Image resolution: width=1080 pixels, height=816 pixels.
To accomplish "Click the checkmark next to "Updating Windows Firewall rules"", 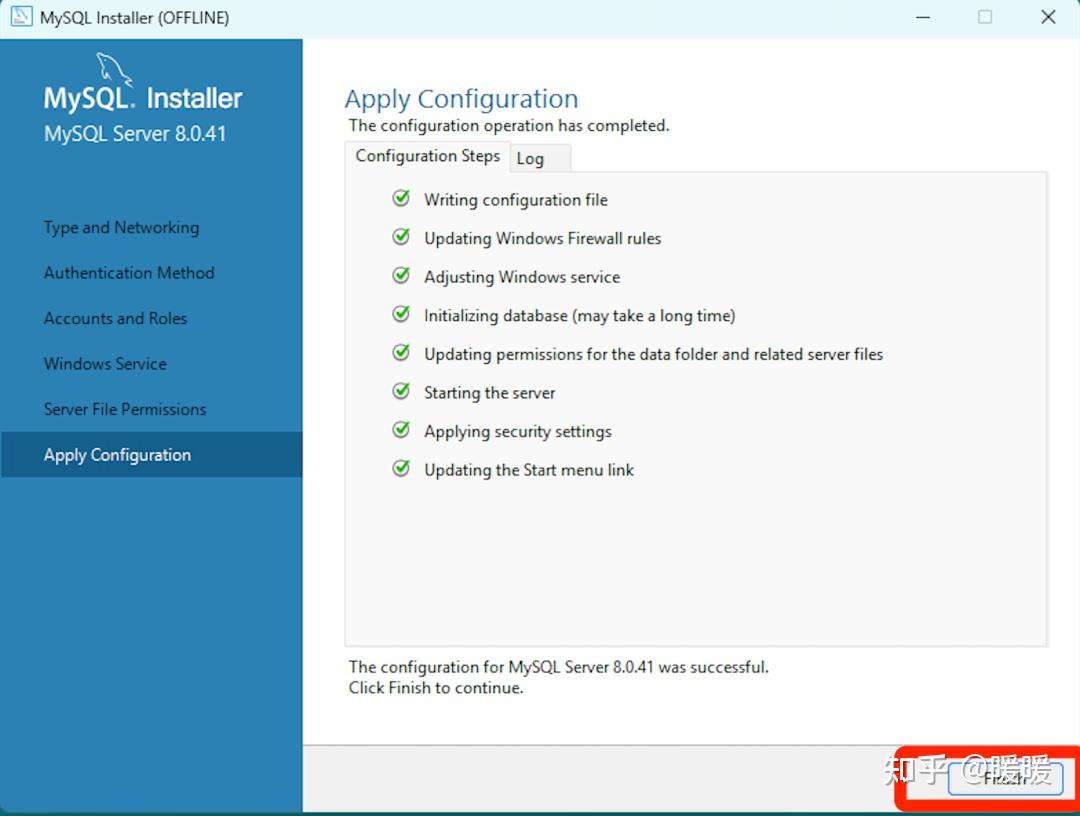I will (401, 237).
